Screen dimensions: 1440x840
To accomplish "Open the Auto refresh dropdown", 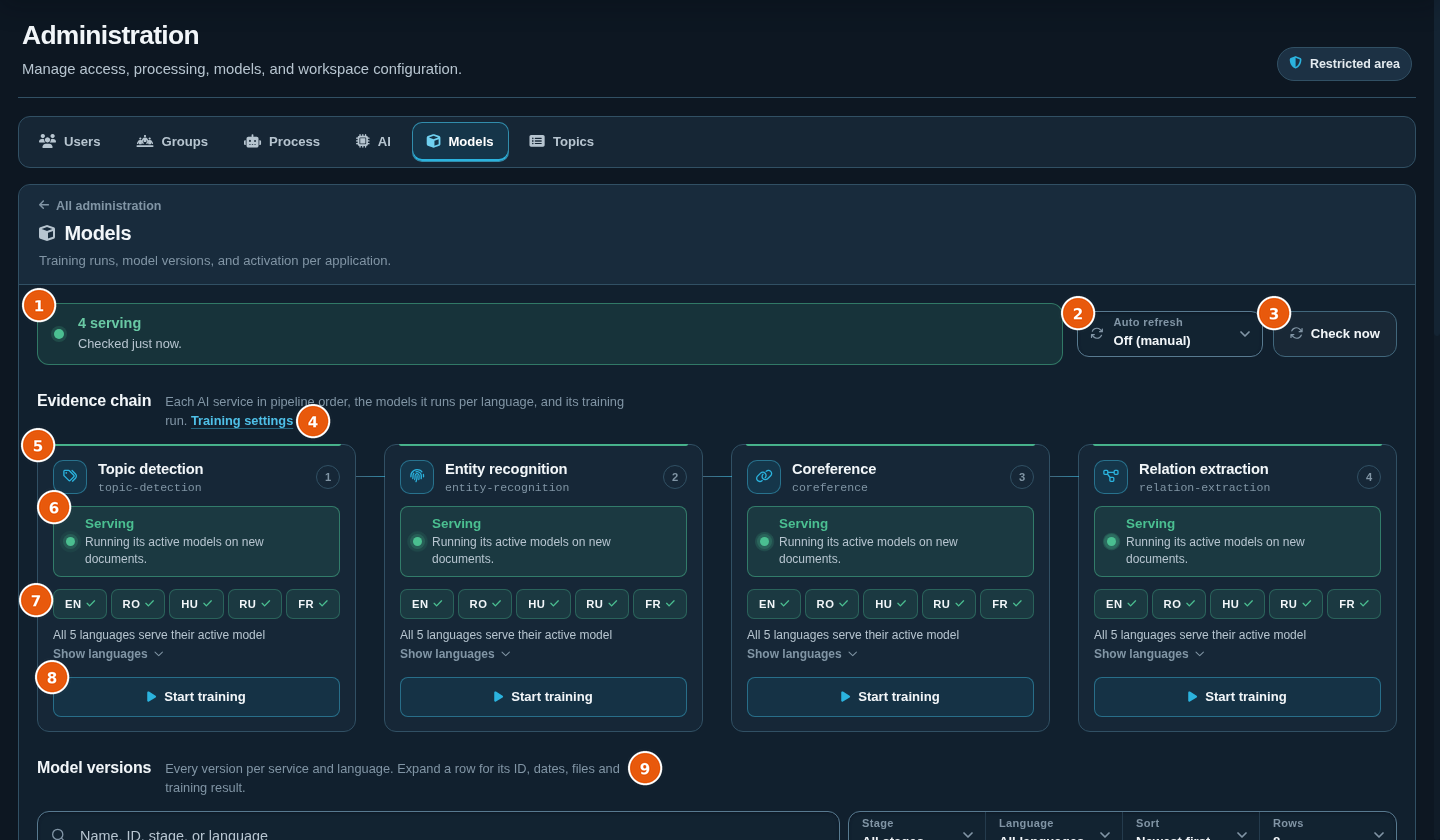I will click(1170, 334).
